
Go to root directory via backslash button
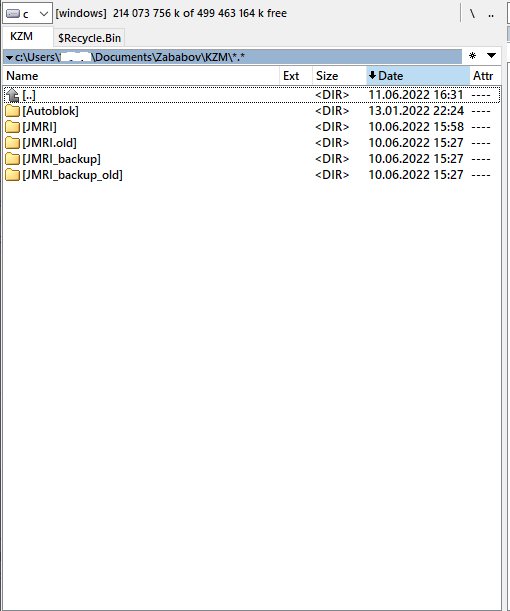coord(472,14)
